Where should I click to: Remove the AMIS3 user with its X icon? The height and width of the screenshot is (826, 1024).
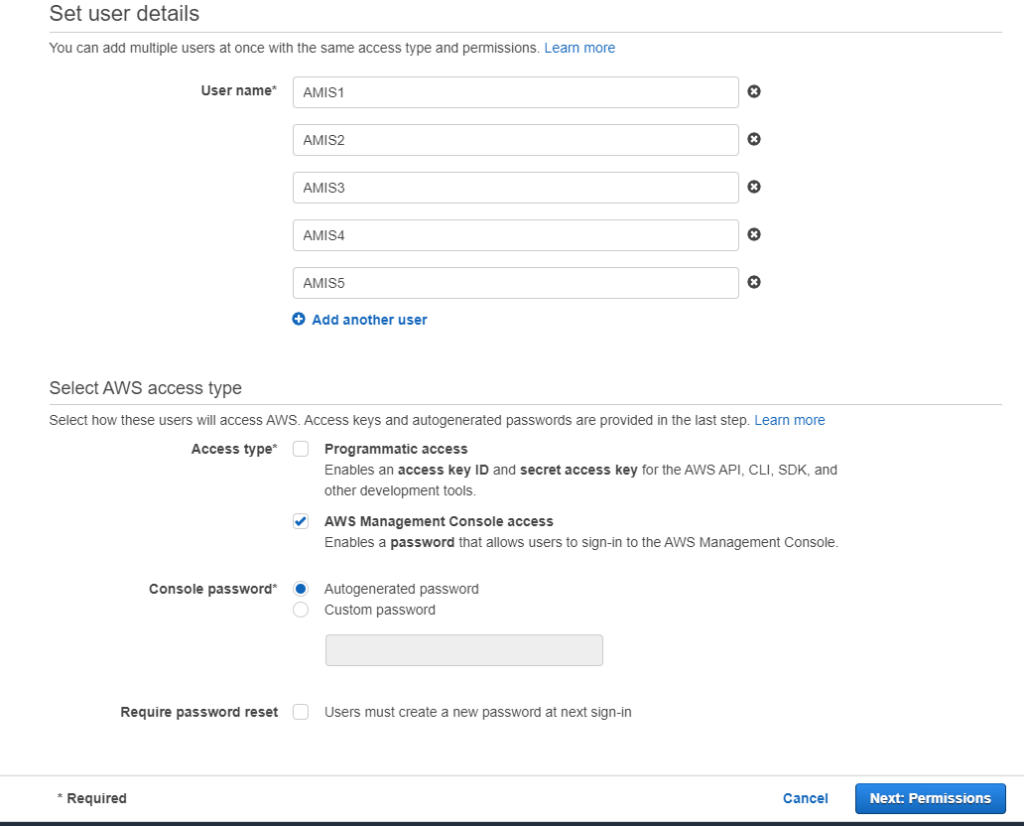(x=754, y=187)
